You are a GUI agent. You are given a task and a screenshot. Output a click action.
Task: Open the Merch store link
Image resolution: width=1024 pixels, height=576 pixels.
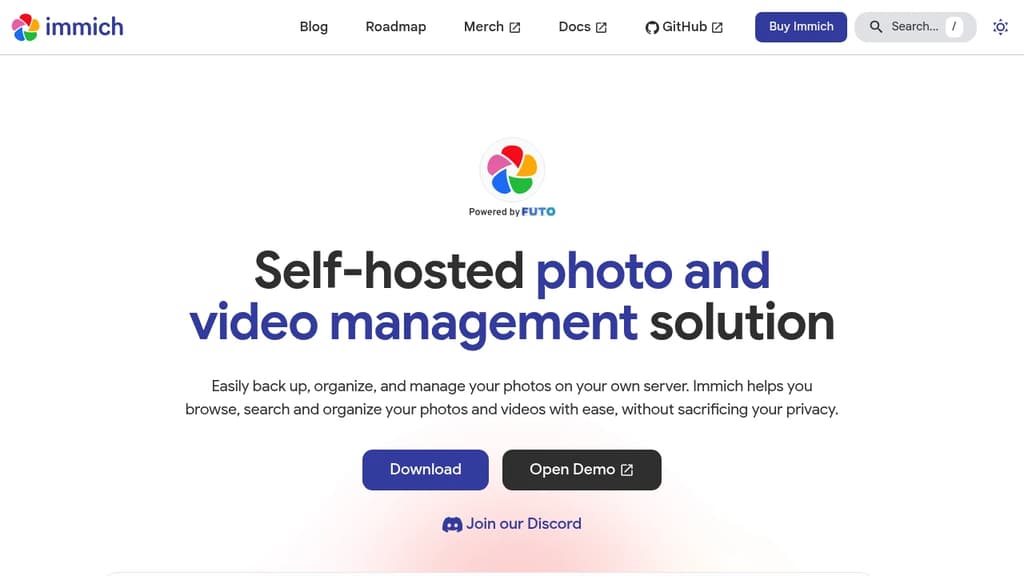(492, 27)
